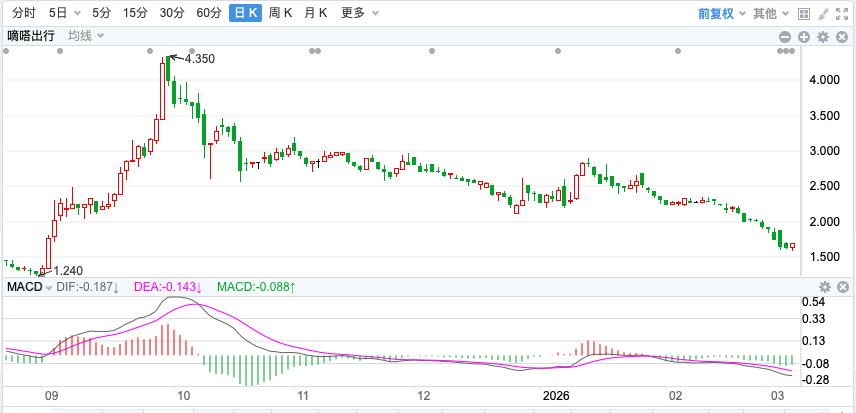
Task: Open main chart settings gear
Action: coord(823,37)
